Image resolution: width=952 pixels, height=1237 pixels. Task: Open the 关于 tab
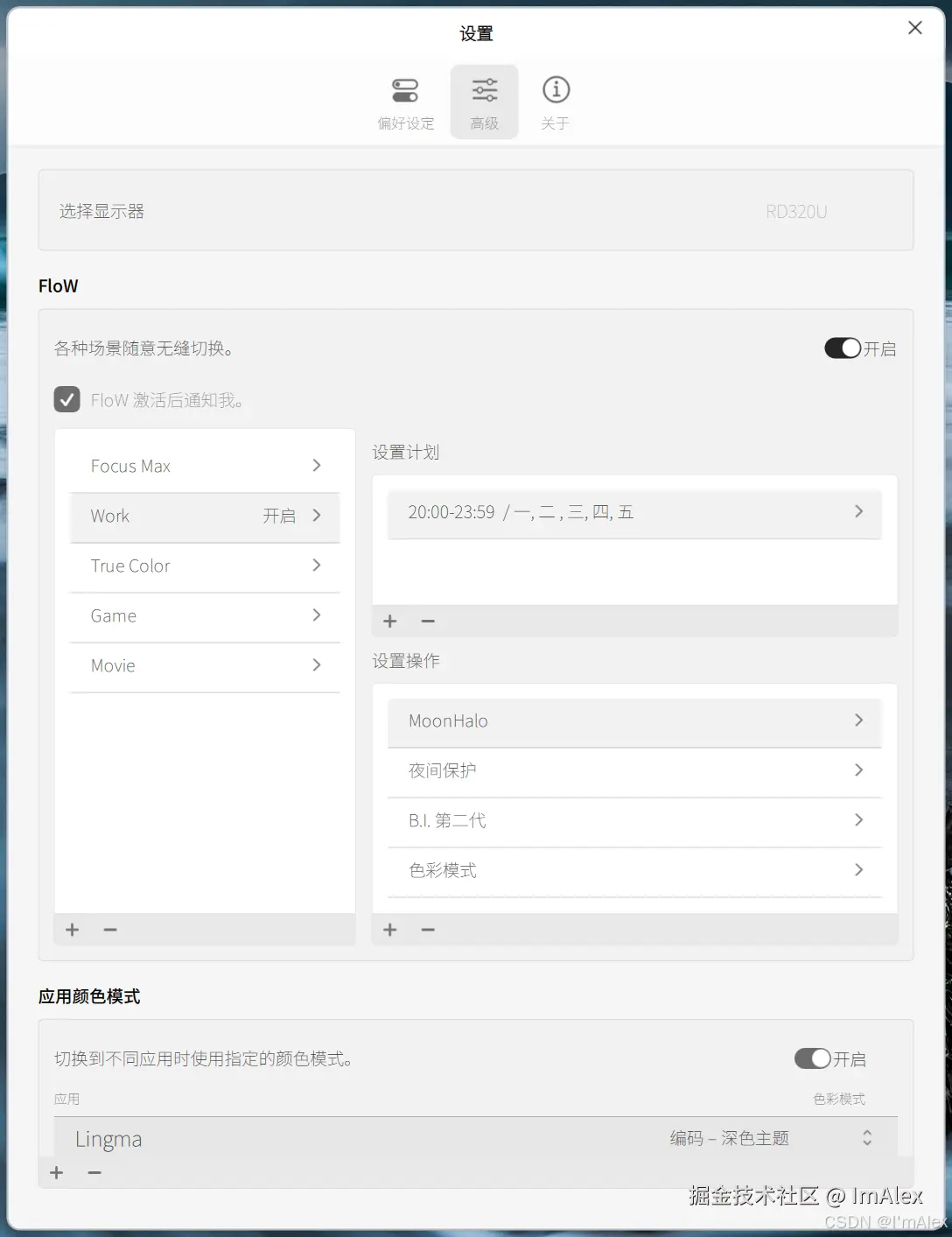556,101
